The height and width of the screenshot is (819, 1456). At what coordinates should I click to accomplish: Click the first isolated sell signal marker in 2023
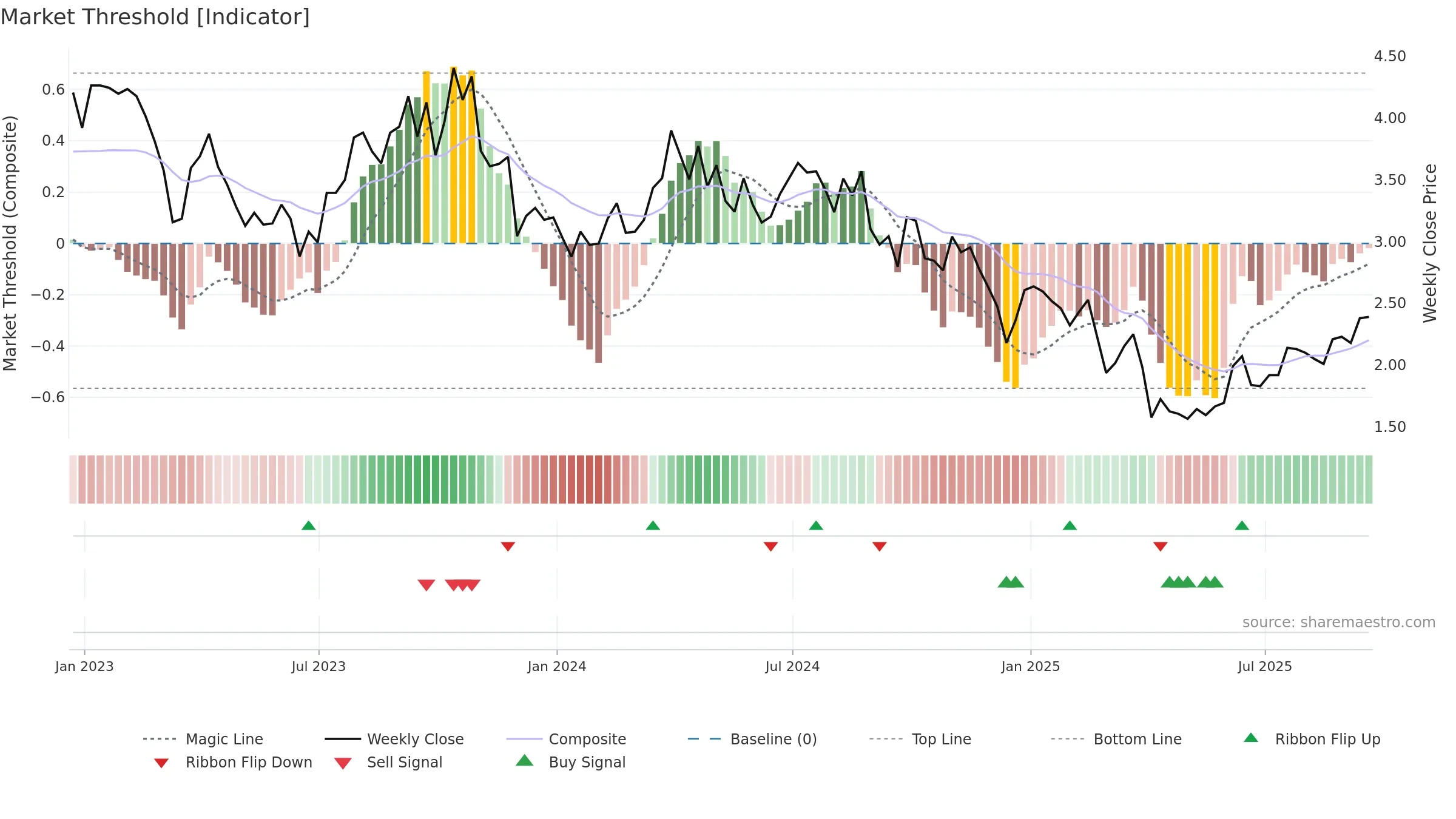click(x=426, y=585)
